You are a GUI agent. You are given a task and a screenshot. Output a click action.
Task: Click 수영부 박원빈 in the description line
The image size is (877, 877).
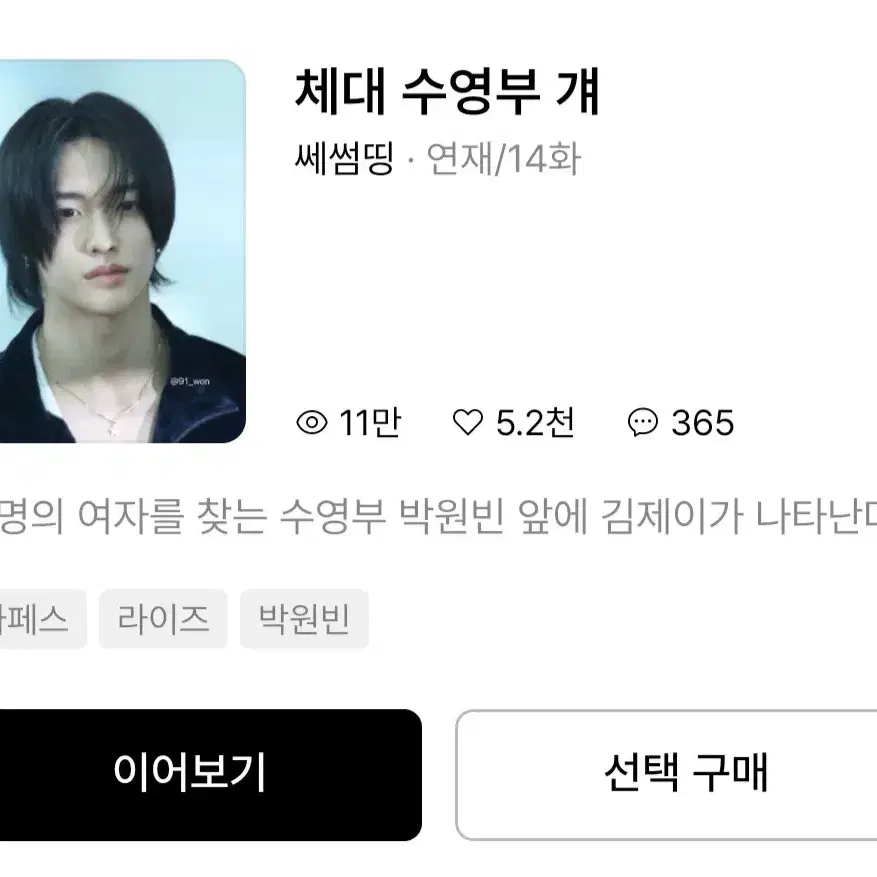pyautogui.click(x=392, y=516)
